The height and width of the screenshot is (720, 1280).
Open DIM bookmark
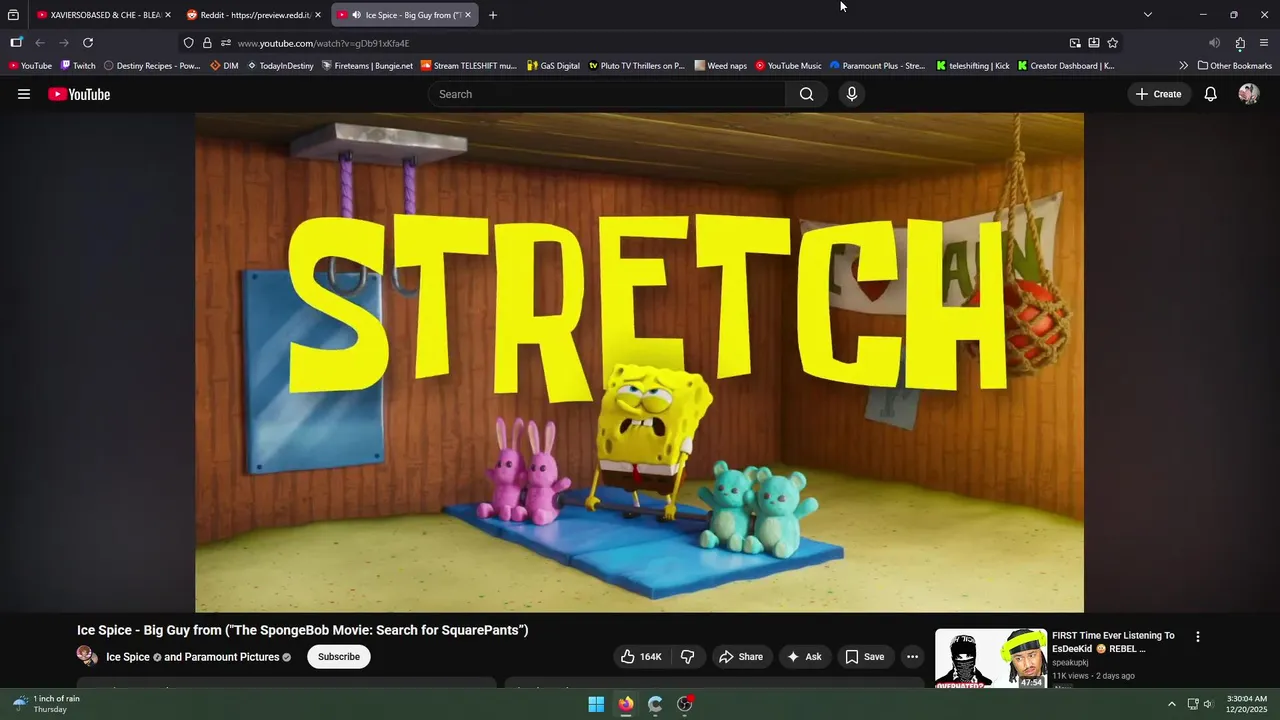point(224,66)
